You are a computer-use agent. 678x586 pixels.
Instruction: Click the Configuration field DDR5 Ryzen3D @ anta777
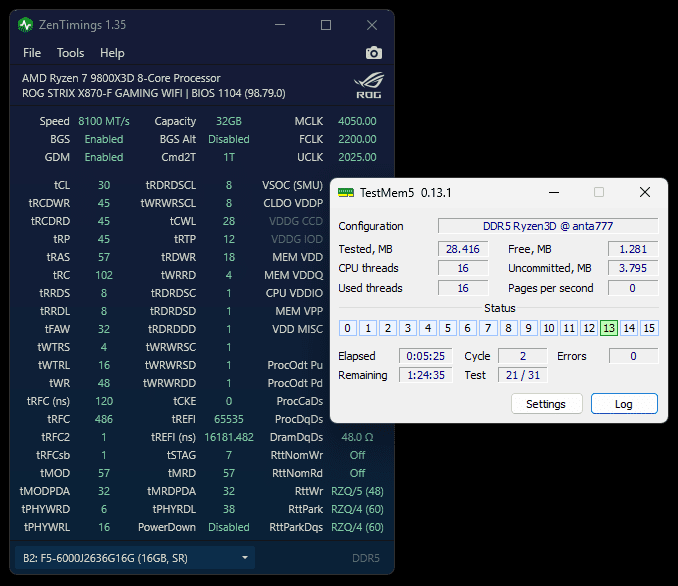pyautogui.click(x=548, y=226)
